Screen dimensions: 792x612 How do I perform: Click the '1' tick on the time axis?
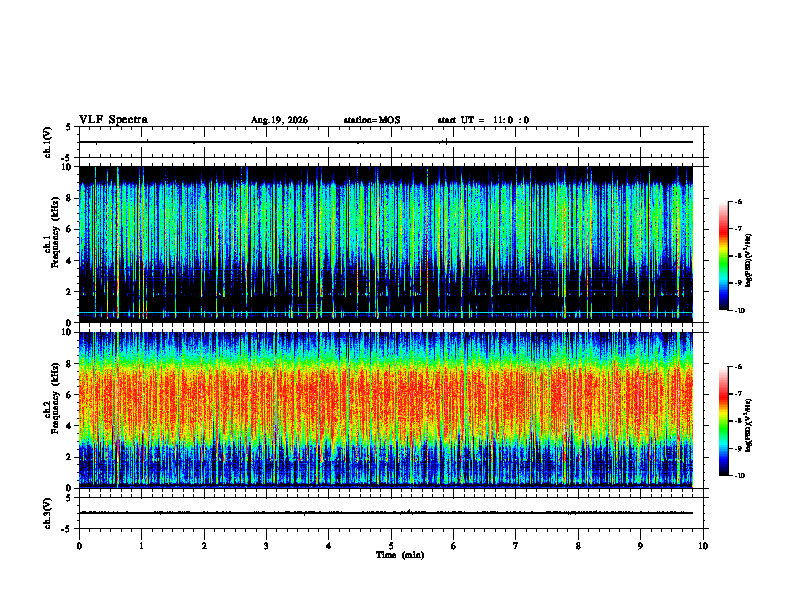[141, 546]
